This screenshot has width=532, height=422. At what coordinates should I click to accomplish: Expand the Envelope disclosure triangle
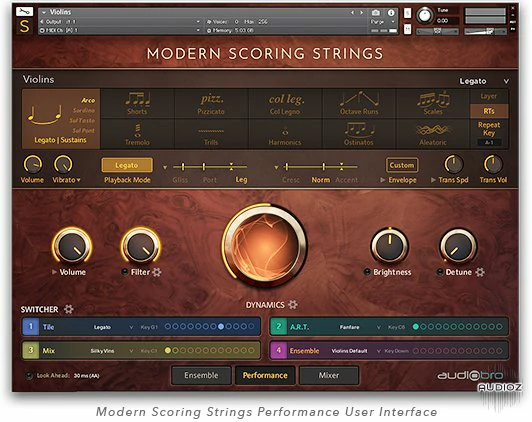click(x=382, y=180)
